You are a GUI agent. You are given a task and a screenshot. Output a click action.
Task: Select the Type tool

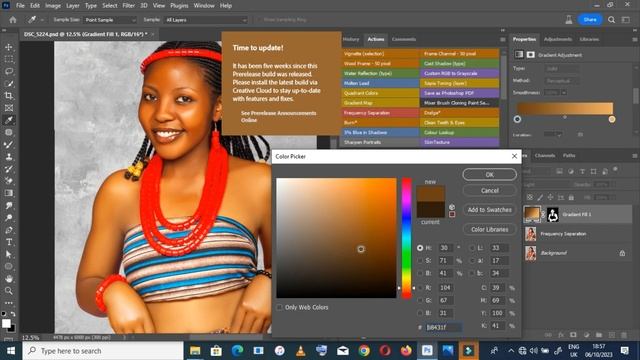coord(9,242)
